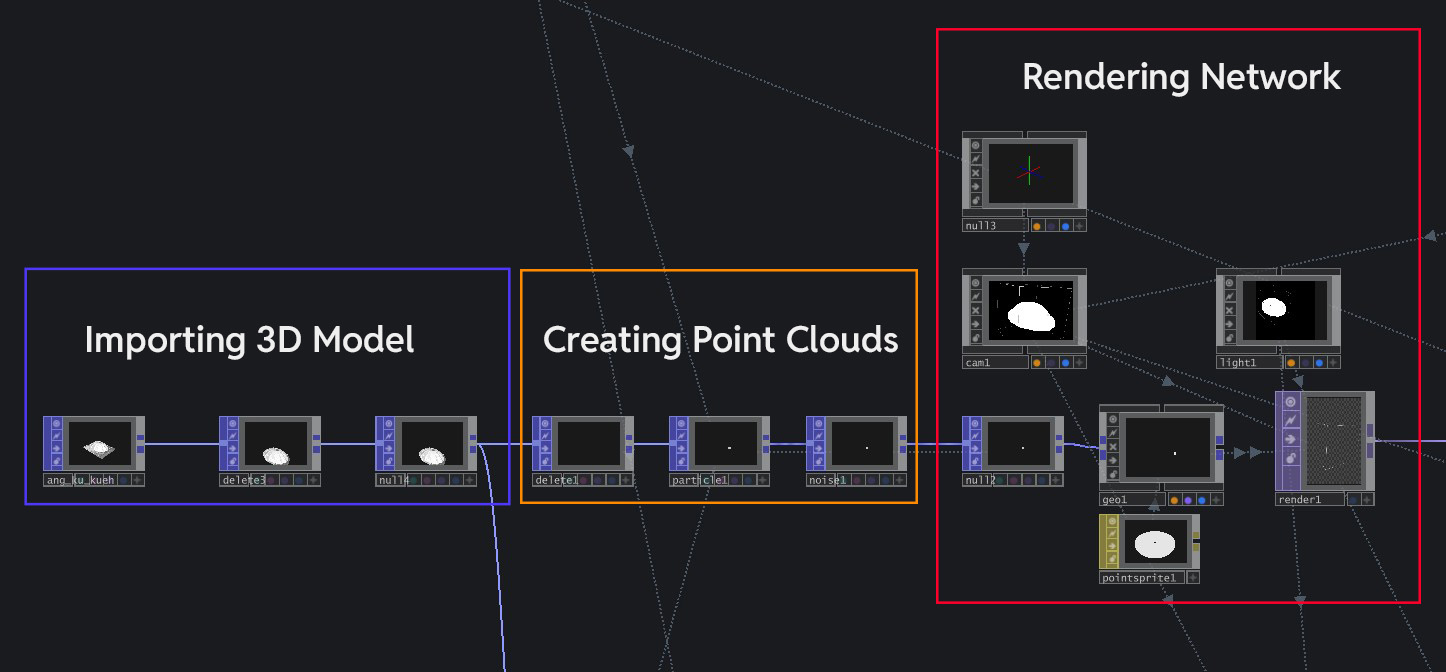The image size is (1446, 672).
Task: Click the plus icon below delete3 node
Action: click(314, 480)
